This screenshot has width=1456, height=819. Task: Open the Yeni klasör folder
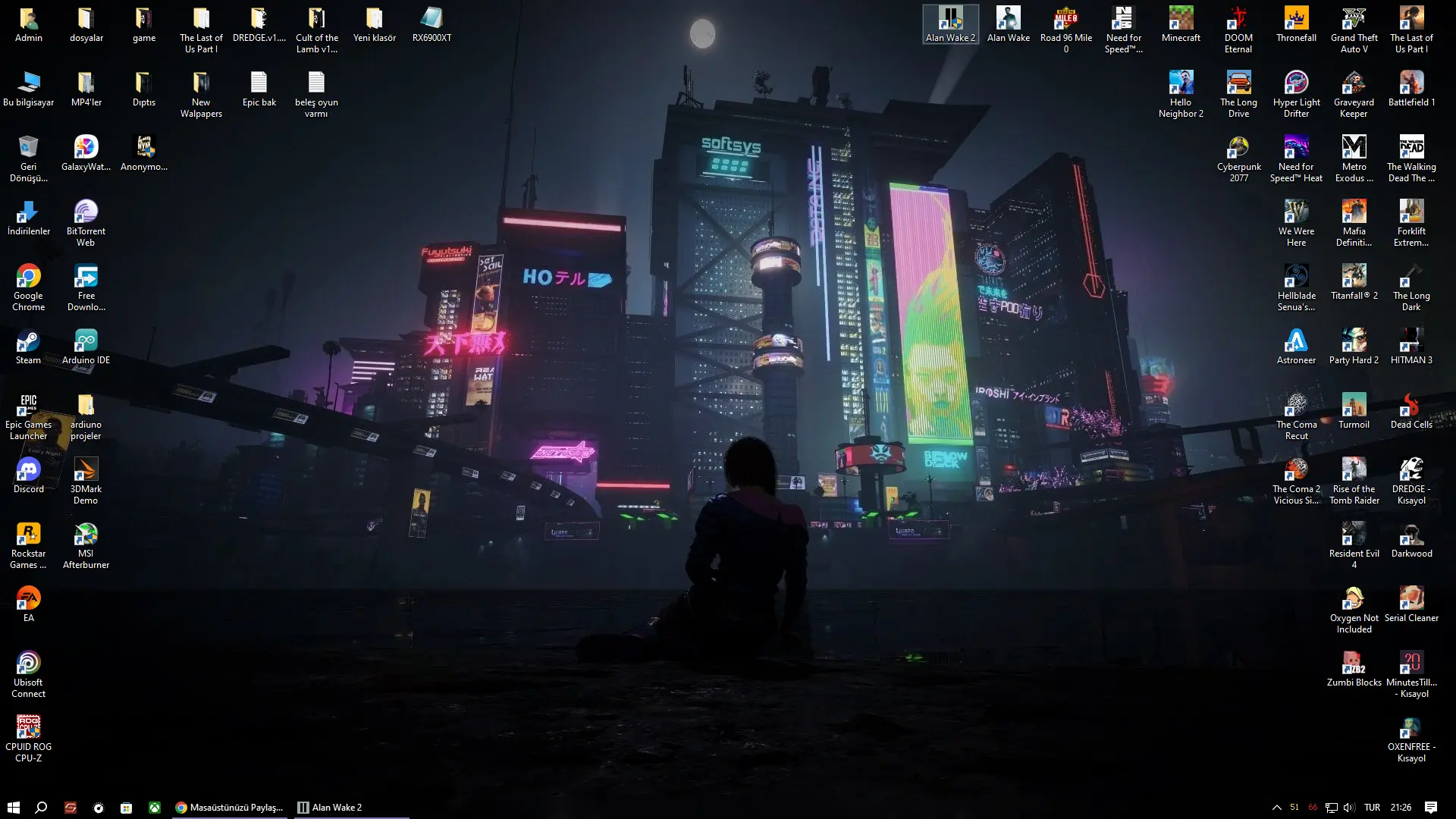click(x=374, y=24)
